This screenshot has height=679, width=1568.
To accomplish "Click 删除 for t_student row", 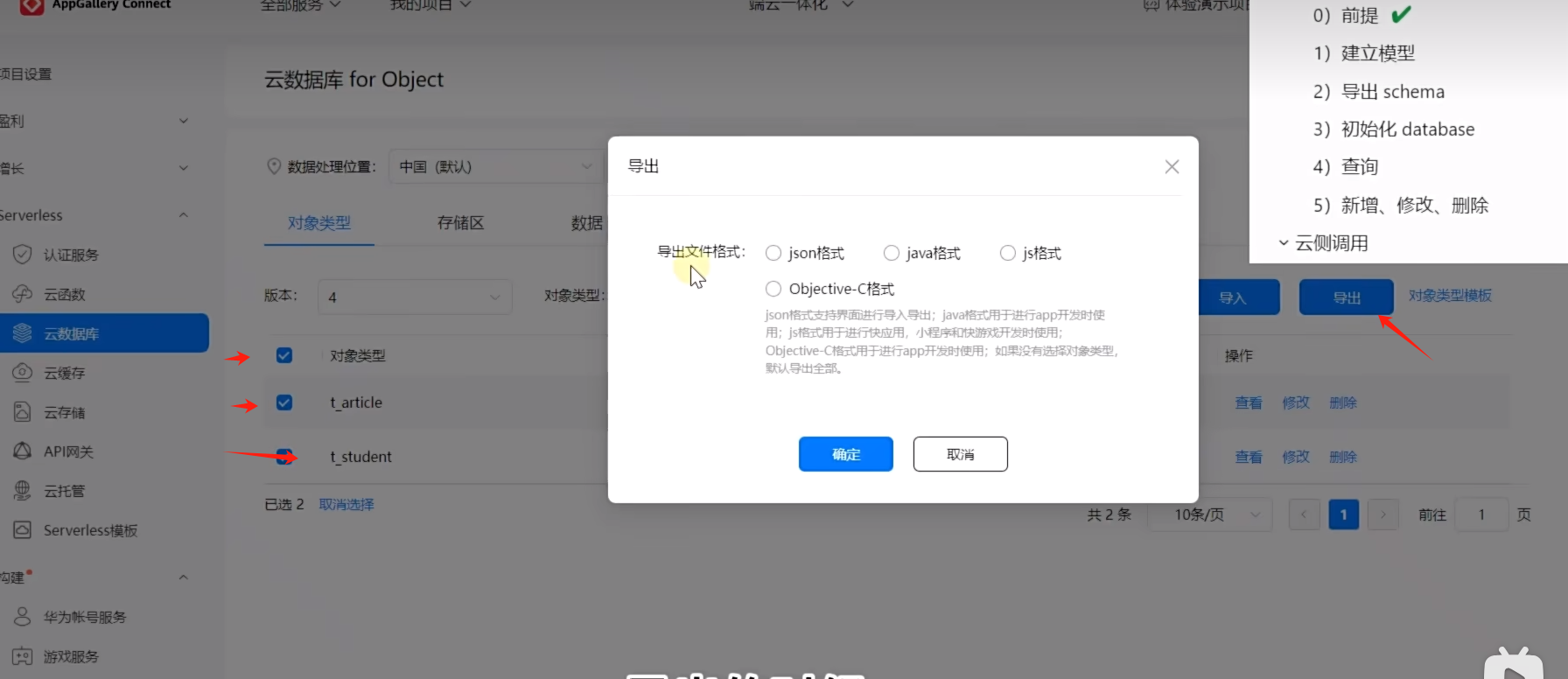I will (x=1343, y=457).
